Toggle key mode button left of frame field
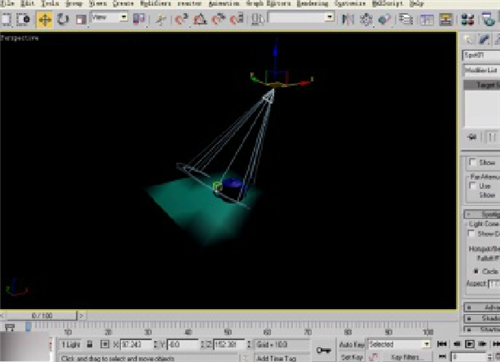Image resolution: width=500 pixels, height=362 pixels. point(442,357)
